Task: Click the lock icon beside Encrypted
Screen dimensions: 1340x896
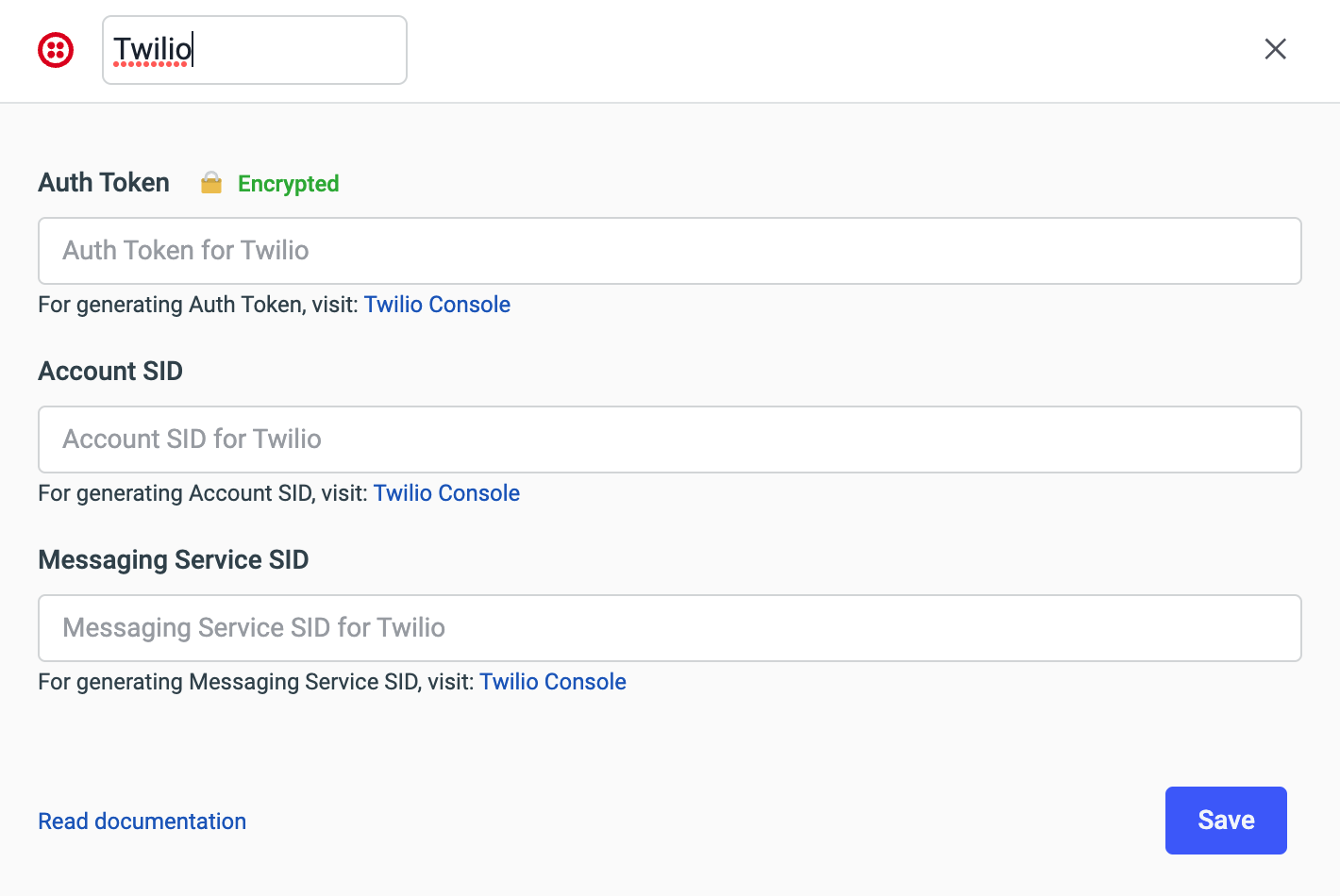Action: pos(211,183)
